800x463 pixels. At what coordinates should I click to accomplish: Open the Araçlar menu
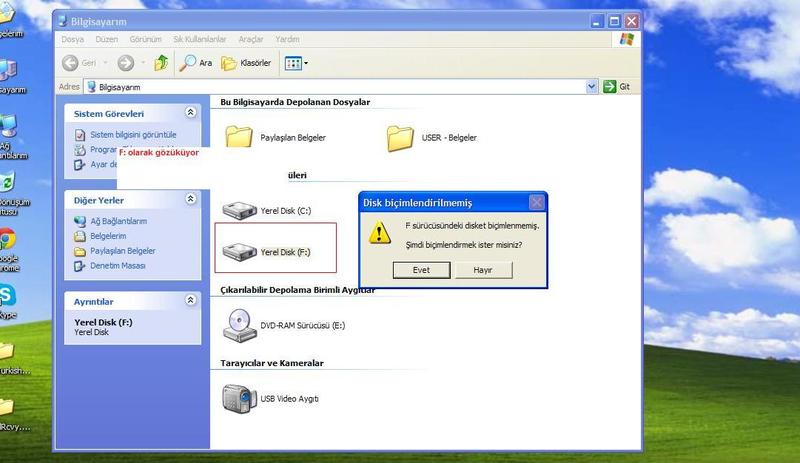pyautogui.click(x=251, y=39)
